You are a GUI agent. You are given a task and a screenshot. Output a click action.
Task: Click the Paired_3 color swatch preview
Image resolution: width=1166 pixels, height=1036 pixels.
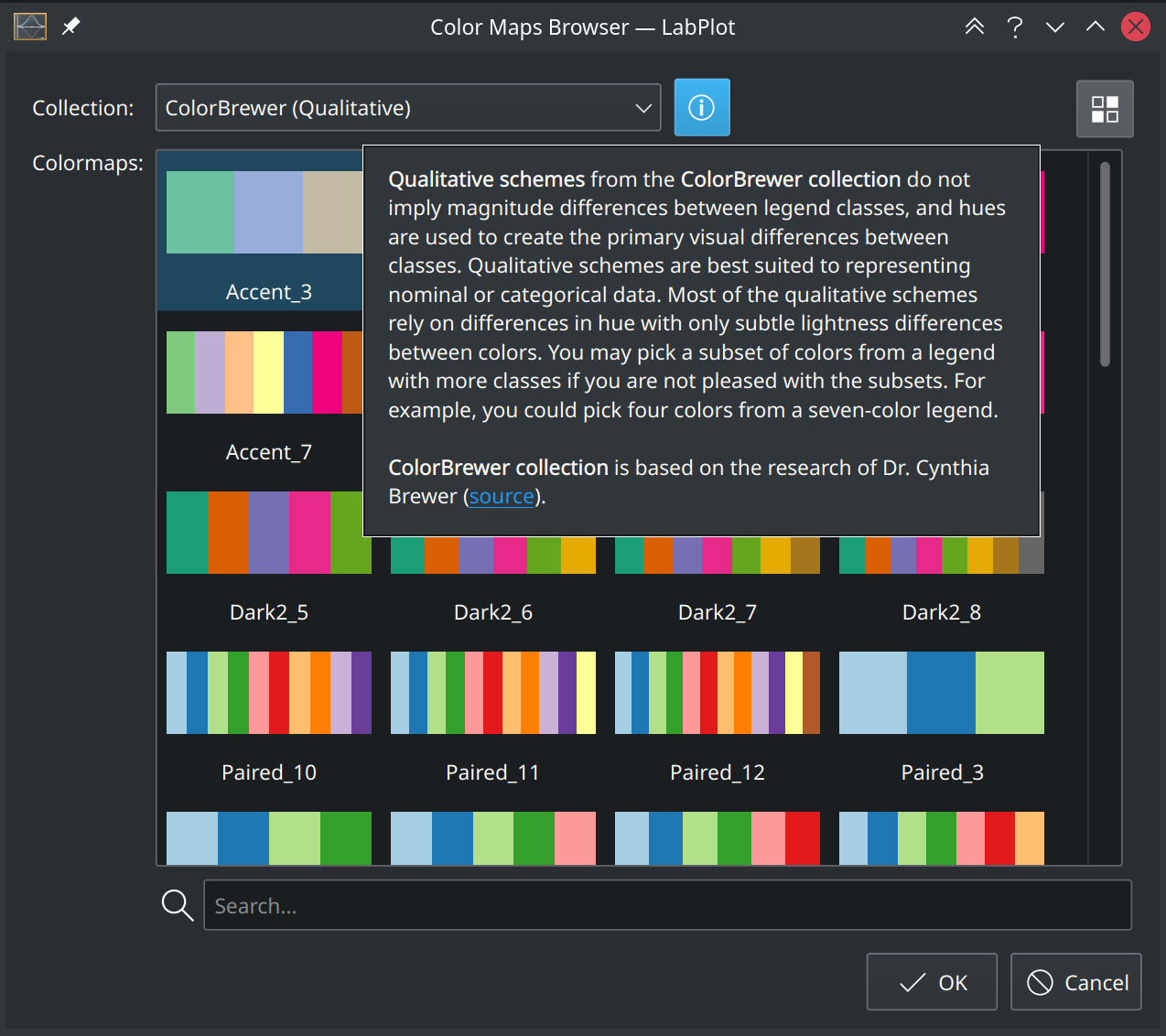(941, 693)
